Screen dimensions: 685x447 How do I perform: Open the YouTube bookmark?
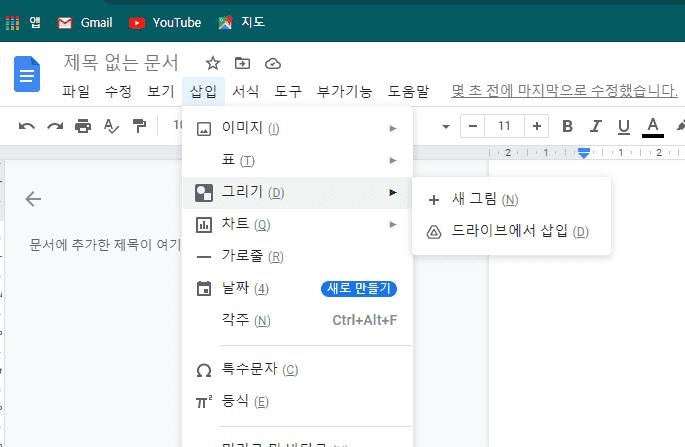pyautogui.click(x=165, y=23)
